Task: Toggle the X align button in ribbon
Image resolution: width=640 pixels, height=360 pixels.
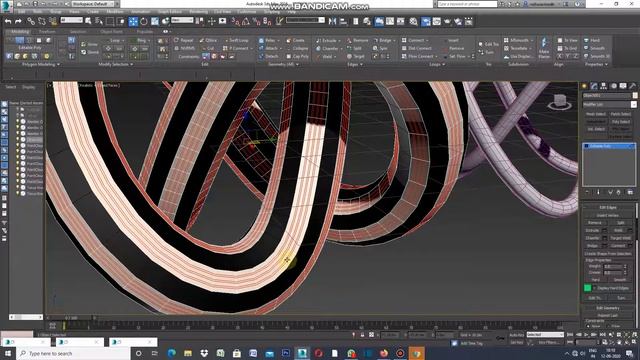Action: 560,56
